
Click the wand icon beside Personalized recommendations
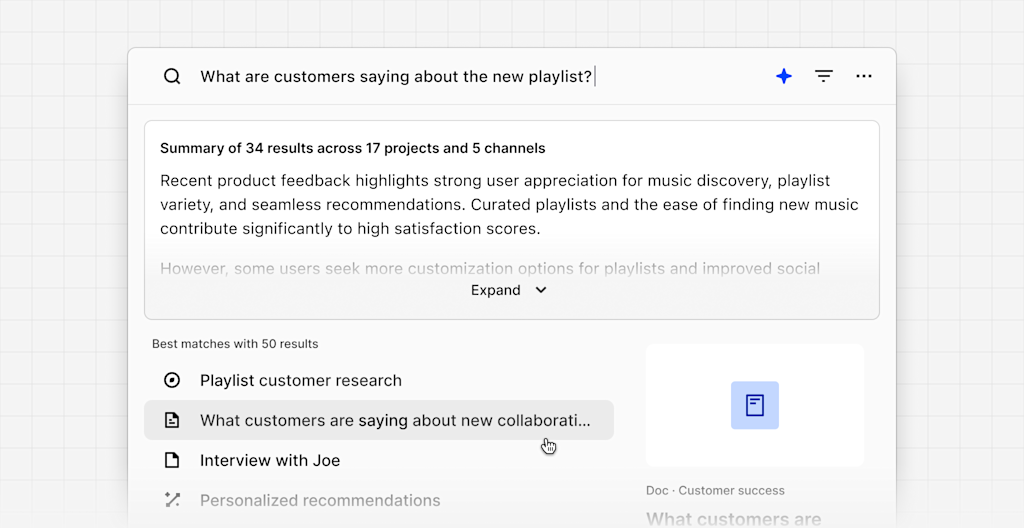tap(172, 500)
